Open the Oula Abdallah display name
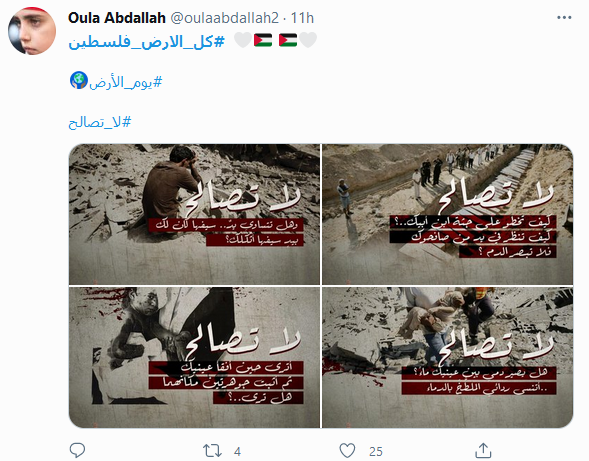The height and width of the screenshot is (461, 589). coord(117,18)
